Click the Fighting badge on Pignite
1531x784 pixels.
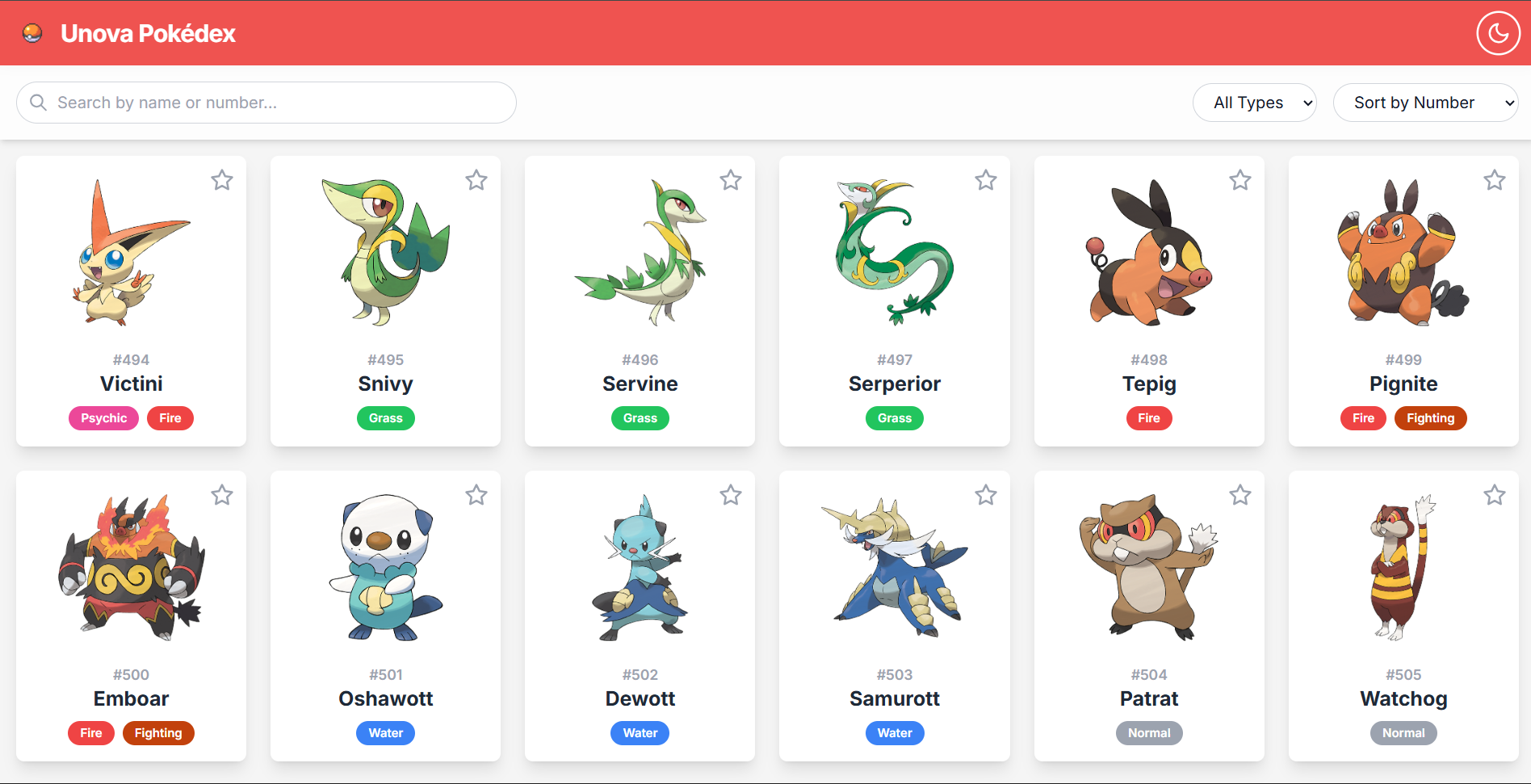click(1430, 418)
